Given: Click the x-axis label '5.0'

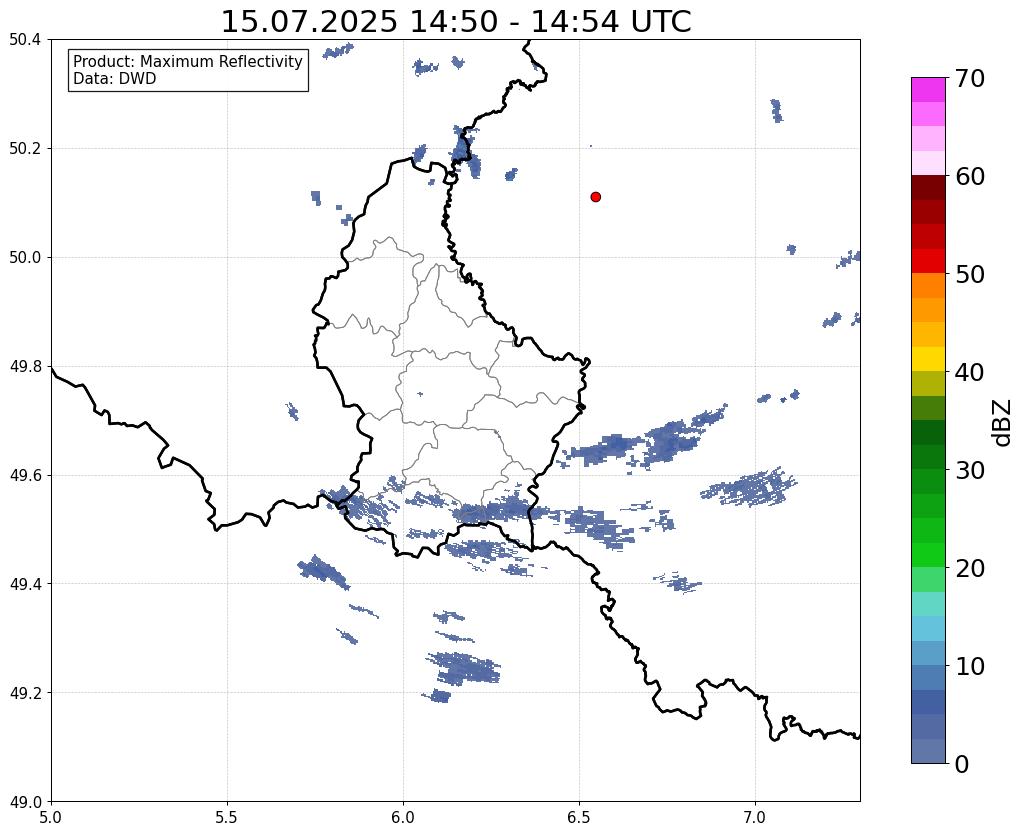Looking at the screenshot, I should [x=51, y=817].
